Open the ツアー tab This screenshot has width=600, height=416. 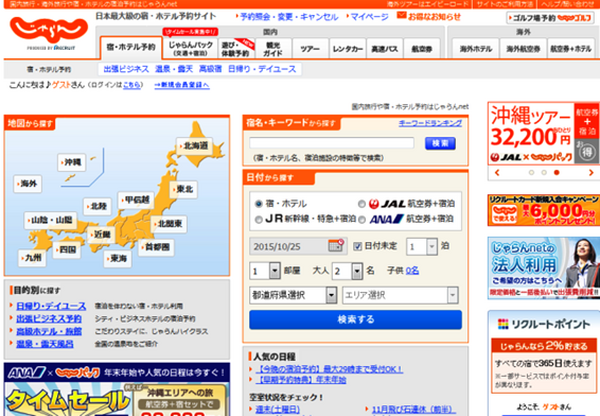coord(310,49)
